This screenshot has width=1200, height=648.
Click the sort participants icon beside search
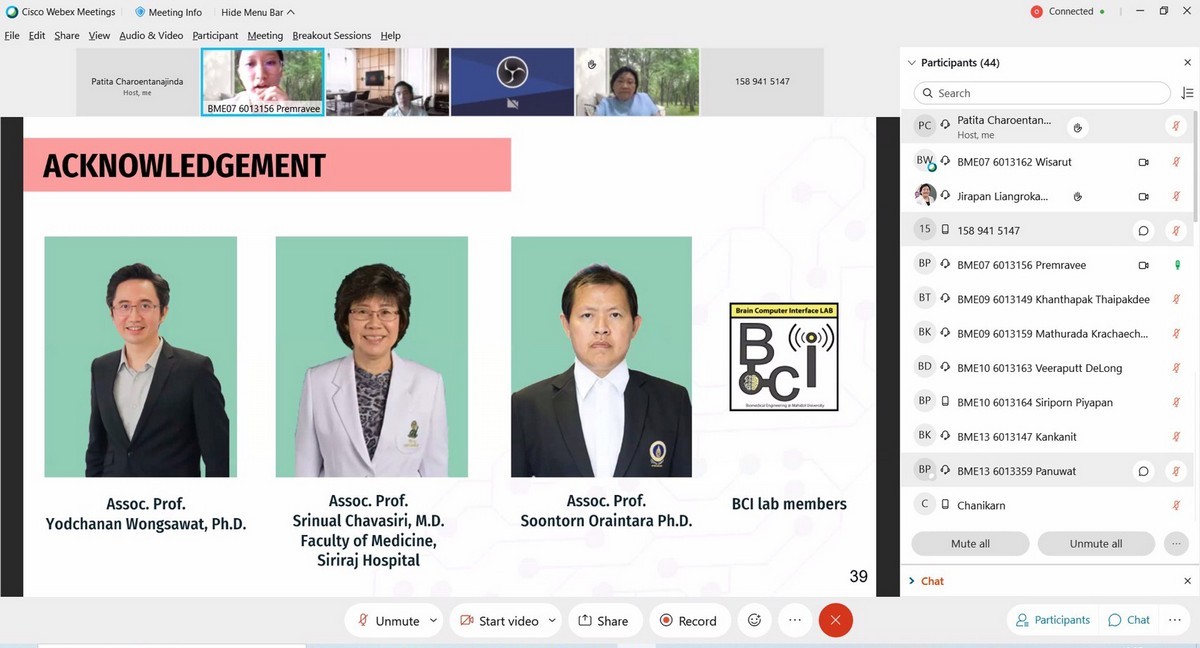(1187, 93)
